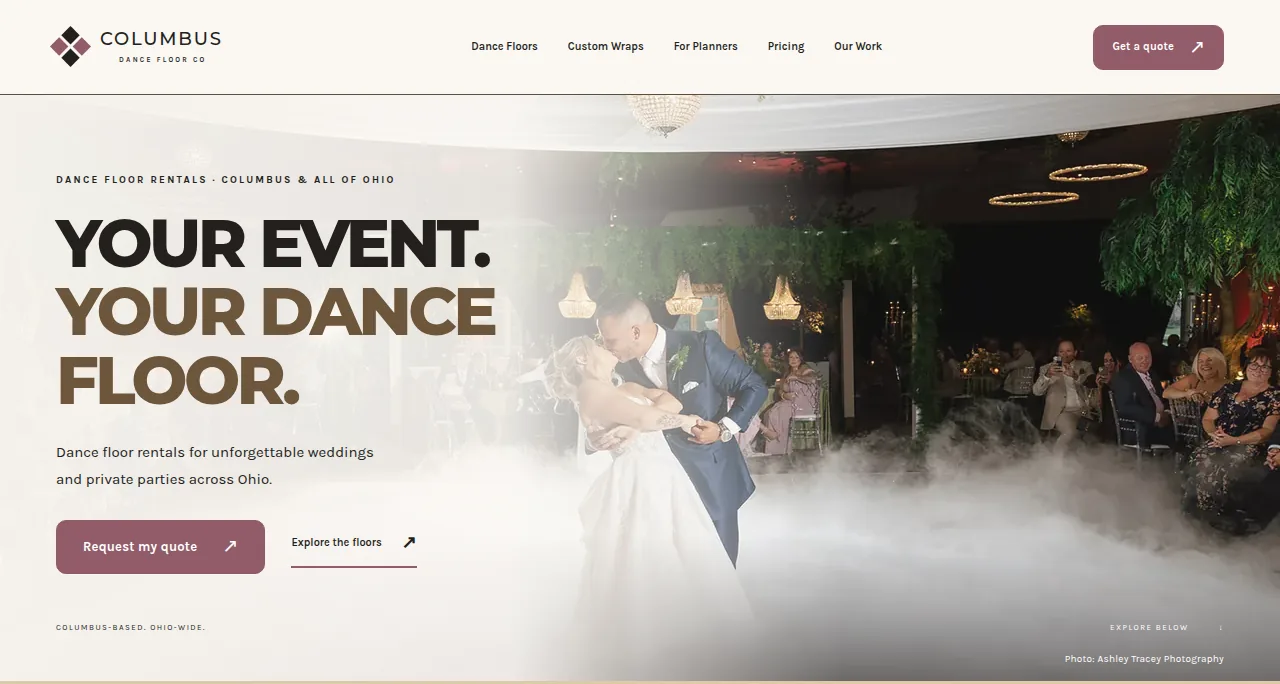Click the Request my quote button
Screen dimensions: 1280x684
tap(160, 547)
